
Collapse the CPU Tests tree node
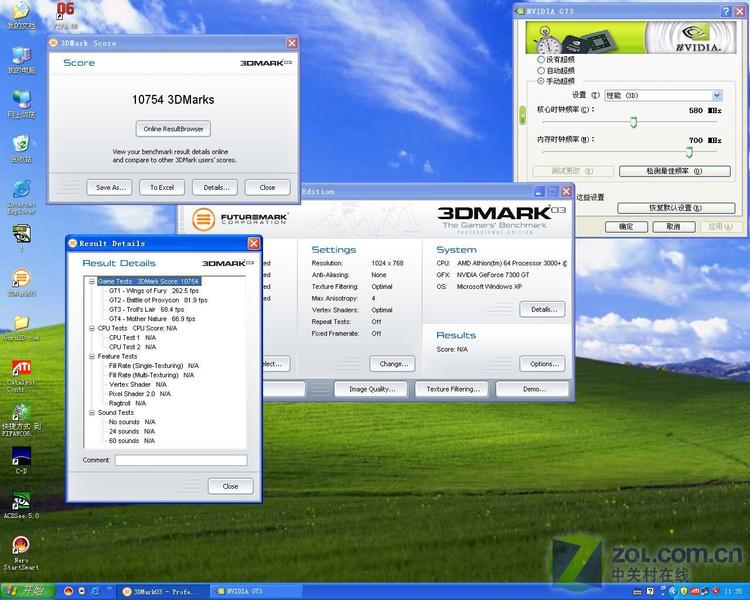click(x=91, y=328)
